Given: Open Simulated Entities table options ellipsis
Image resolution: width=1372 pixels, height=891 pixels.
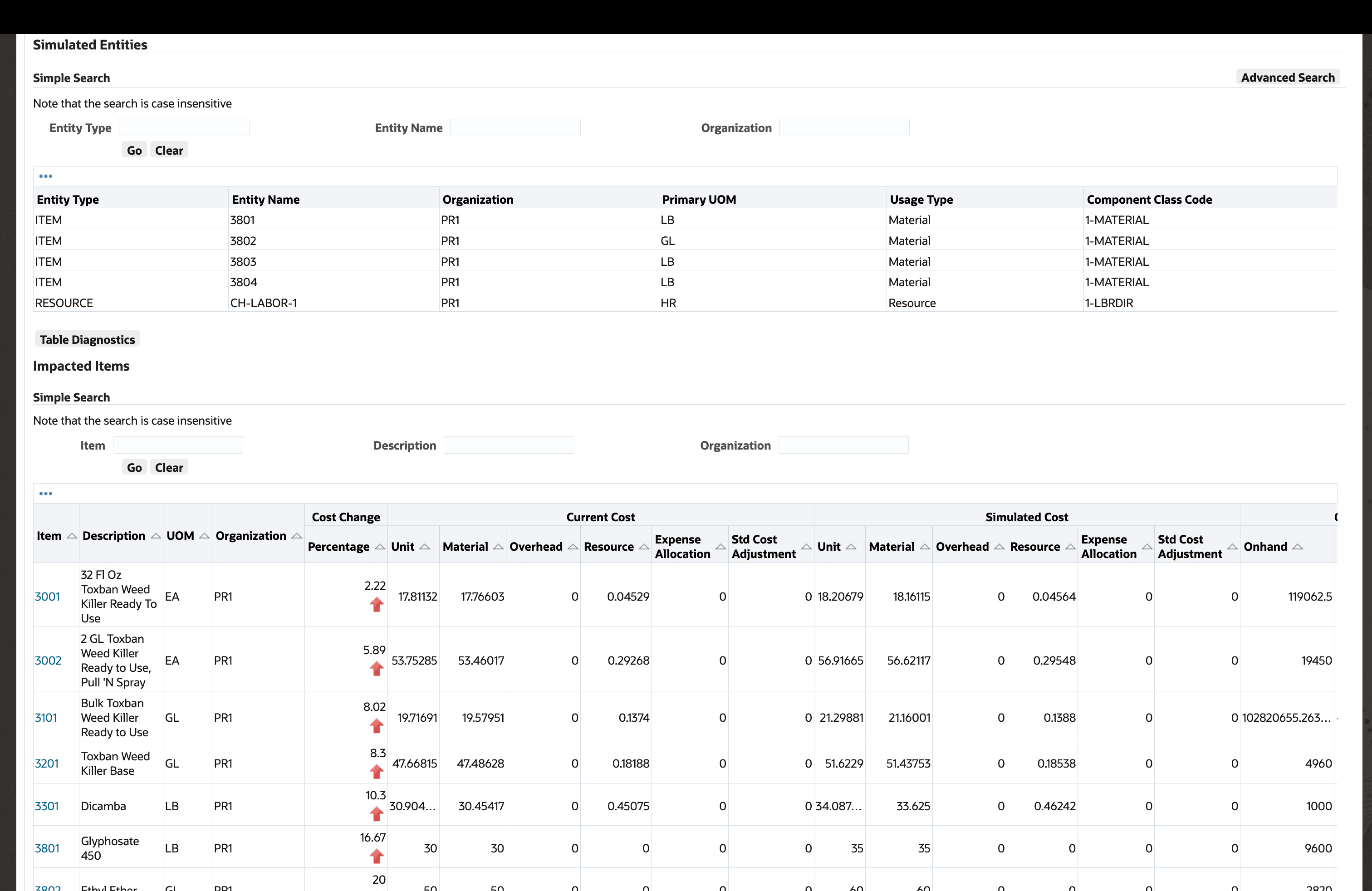Looking at the screenshot, I should (x=45, y=176).
